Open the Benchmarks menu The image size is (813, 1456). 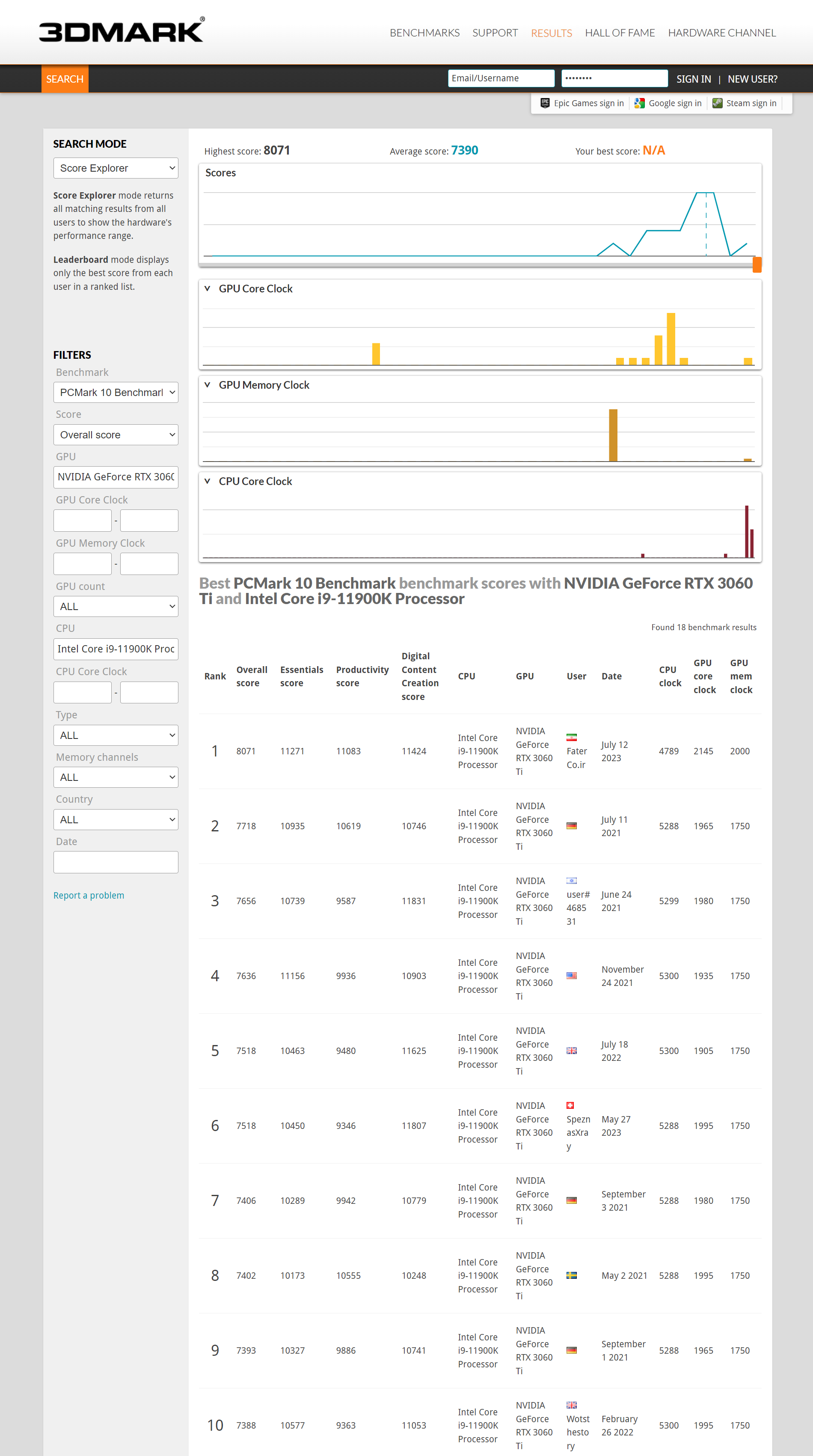(425, 33)
